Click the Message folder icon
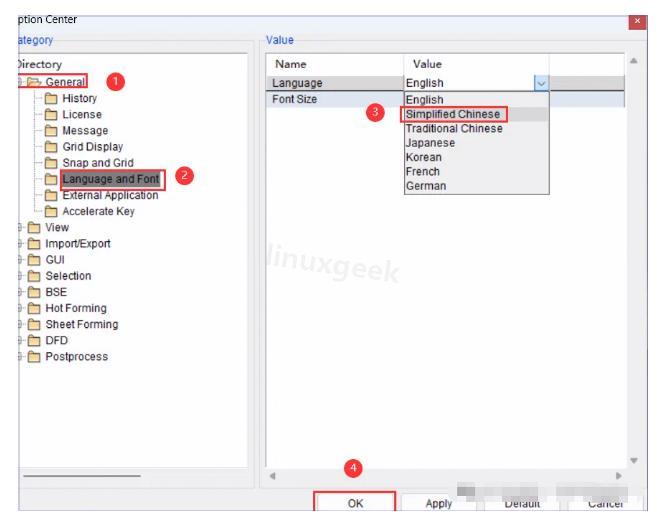Screen dimensions: 666x526 pos(51,131)
